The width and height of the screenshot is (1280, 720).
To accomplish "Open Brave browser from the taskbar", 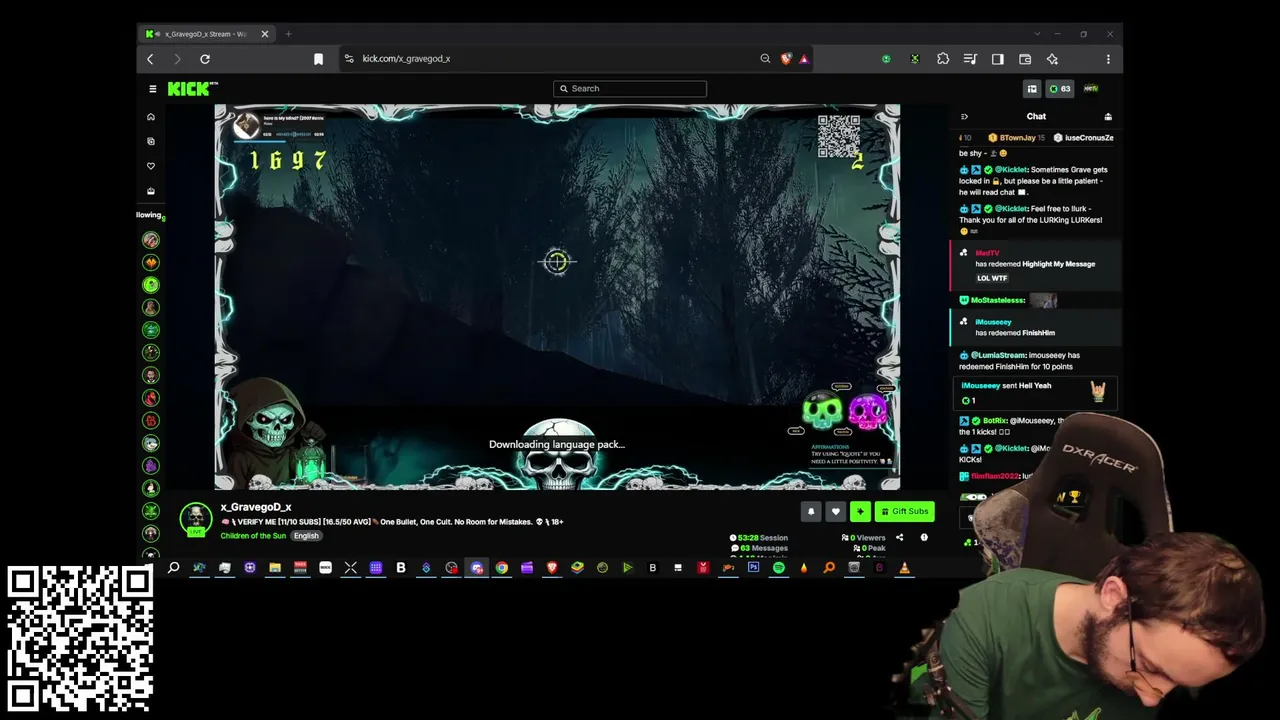I will (x=552, y=568).
